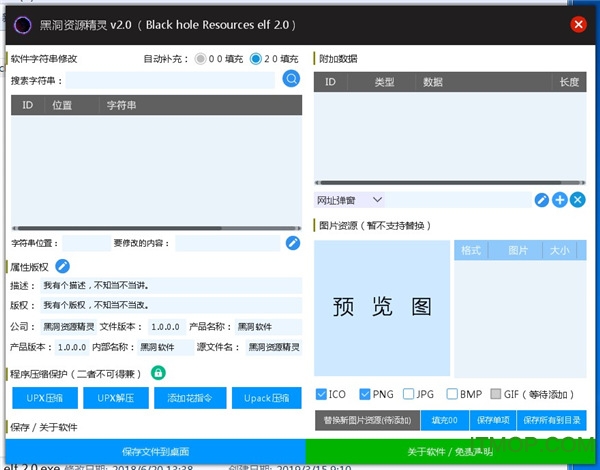Click the edit pencil icon under 附加数据 table
This screenshot has height=470, width=600.
tap(541, 200)
